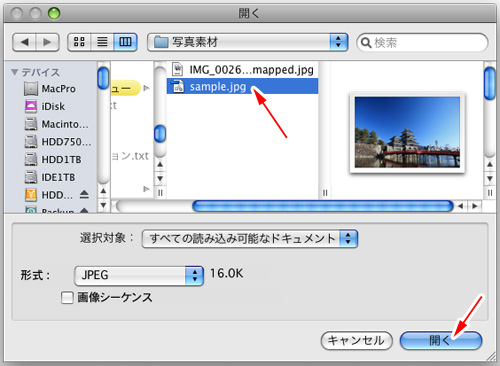
Task: Select MacPro in the sidebar
Action: (50, 89)
